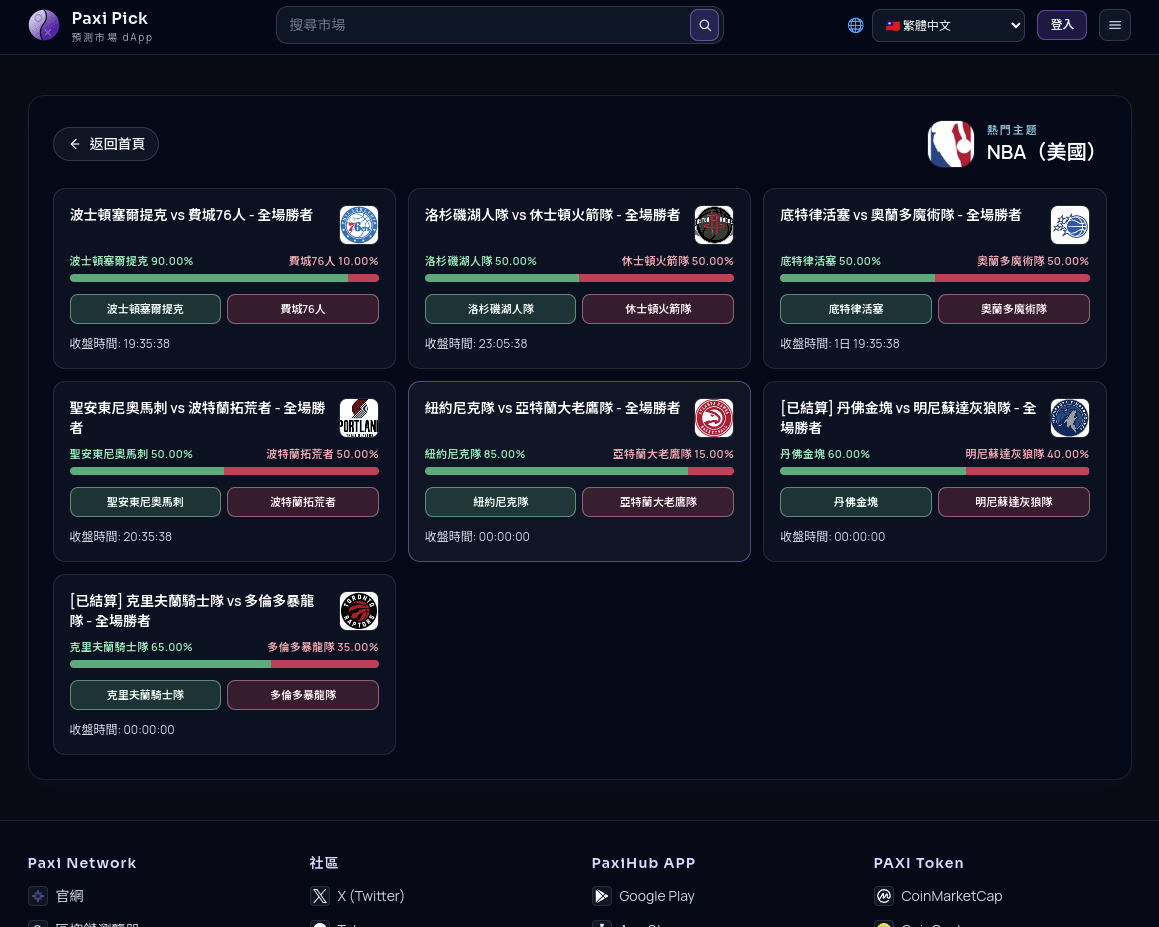Click closing time 收盤時間: 19:35:38
Screen dimensions: 1159x927
pyautogui.click(x=120, y=344)
